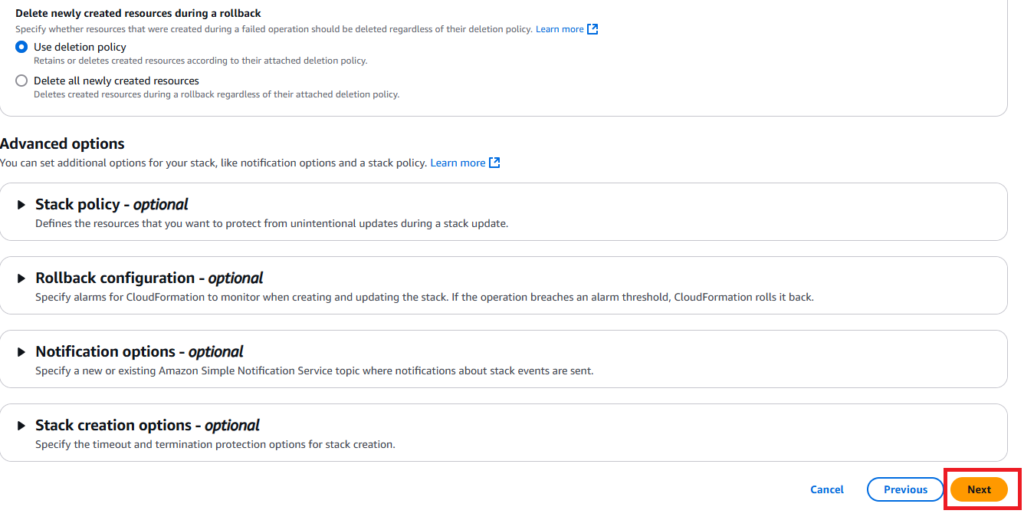
Task: Select "Delete all newly created resources" radio button
Action: pos(21,81)
